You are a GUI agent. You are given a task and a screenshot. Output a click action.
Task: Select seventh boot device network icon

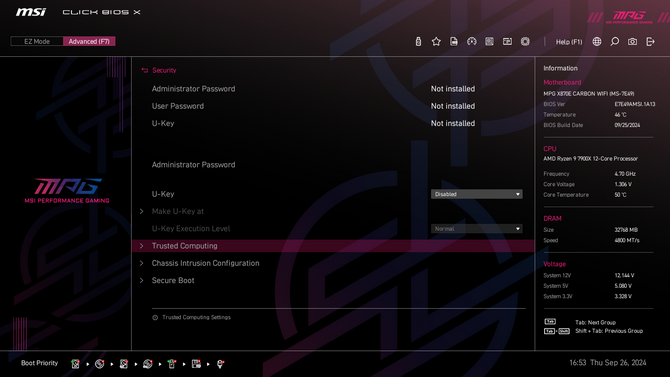pyautogui.click(x=220, y=364)
